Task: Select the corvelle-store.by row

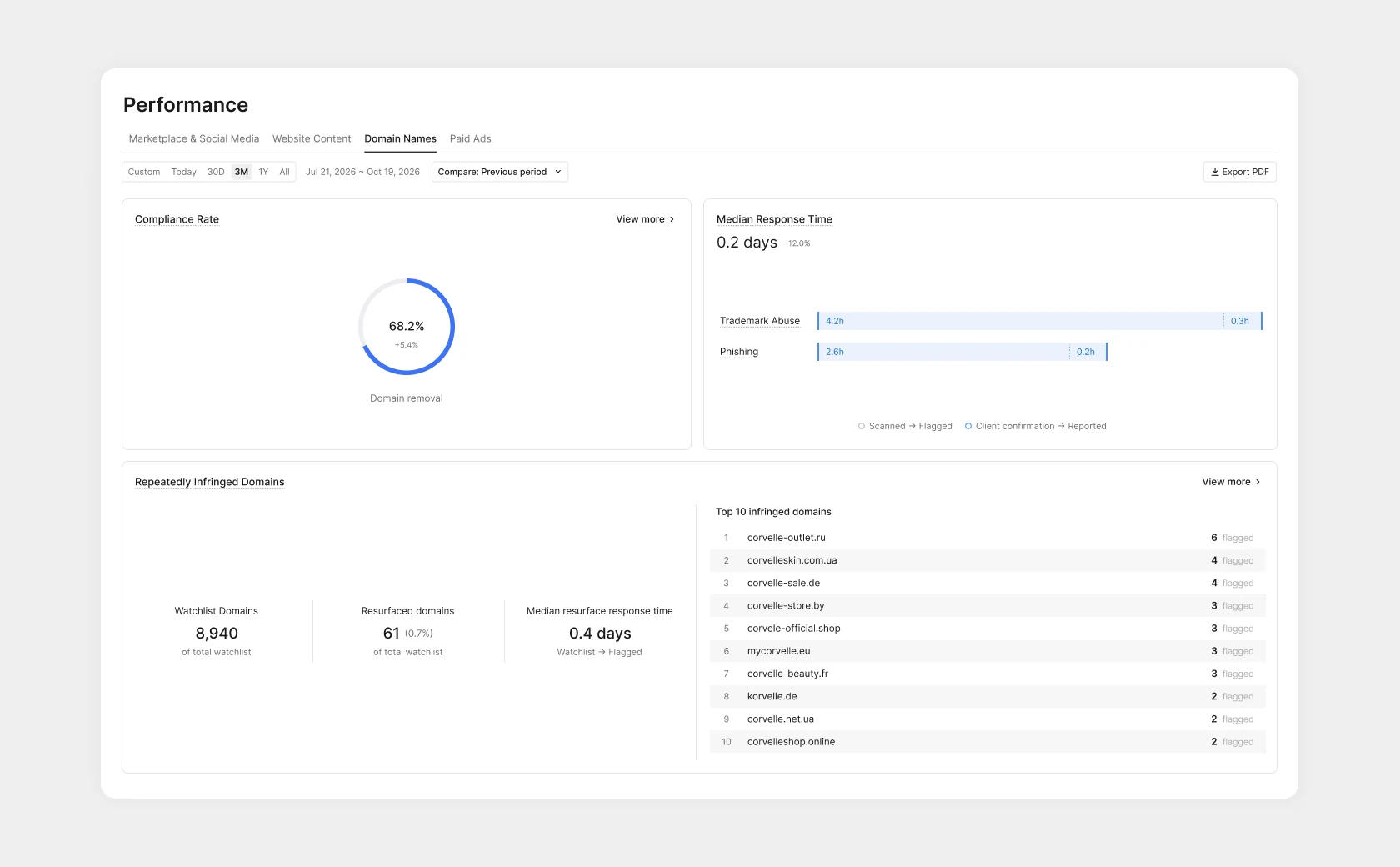Action: 987,606
